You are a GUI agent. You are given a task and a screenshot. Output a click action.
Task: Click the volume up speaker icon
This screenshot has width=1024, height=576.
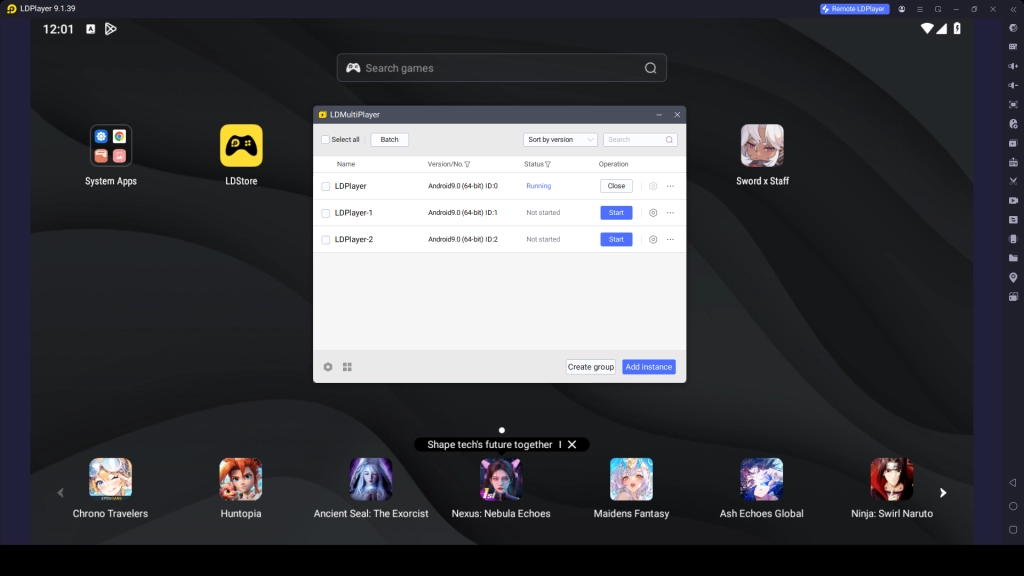(x=1013, y=66)
